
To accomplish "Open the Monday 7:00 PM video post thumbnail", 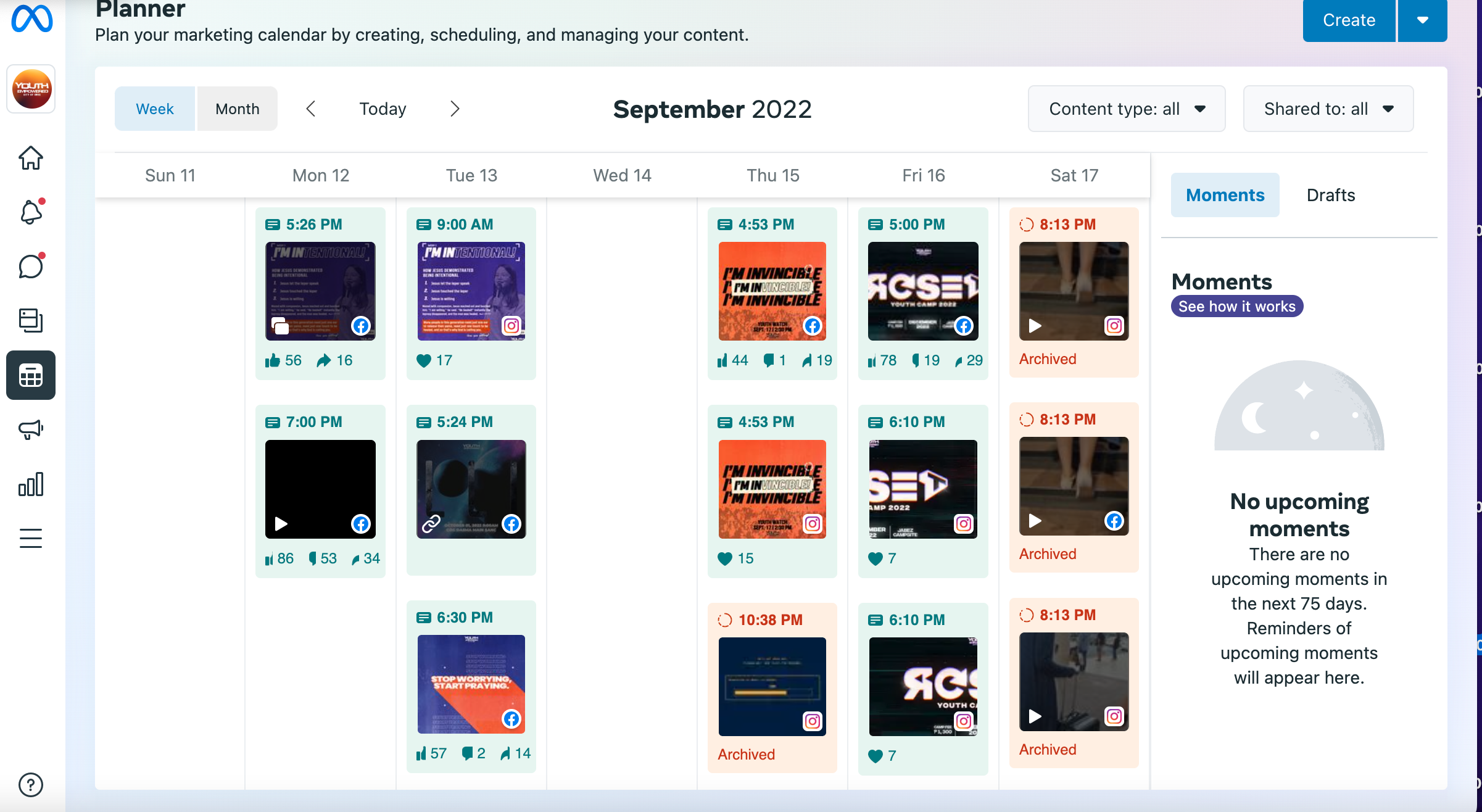I will [320, 489].
